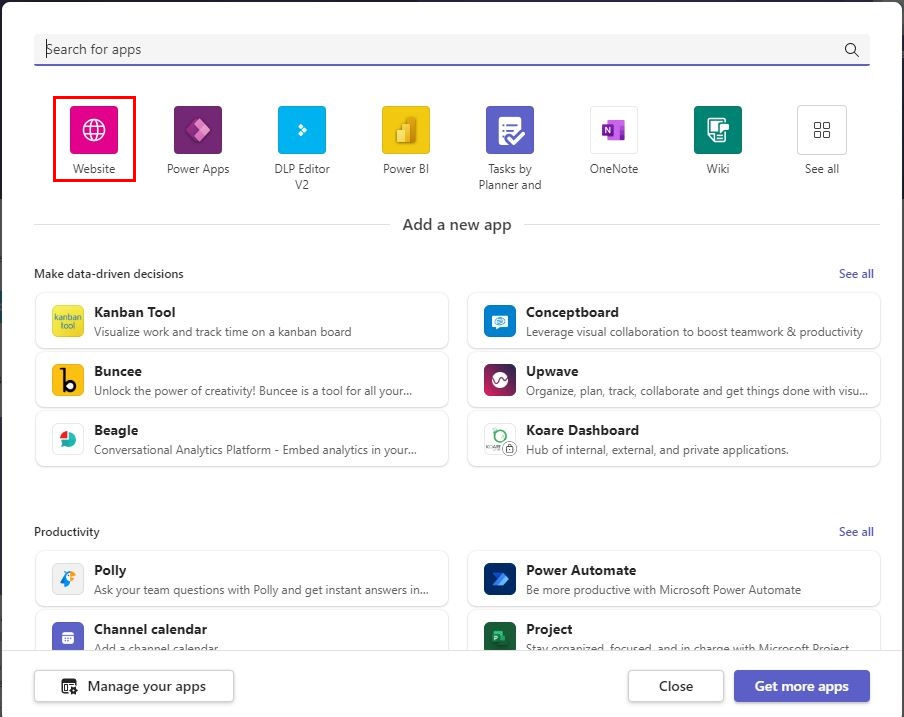Click See all for data-driven decisions

tap(856, 274)
